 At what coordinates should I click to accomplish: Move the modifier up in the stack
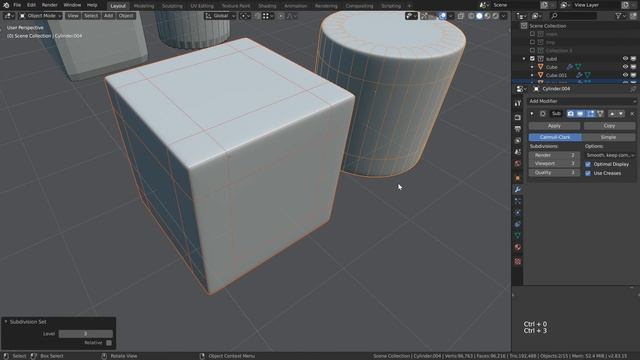pos(612,114)
